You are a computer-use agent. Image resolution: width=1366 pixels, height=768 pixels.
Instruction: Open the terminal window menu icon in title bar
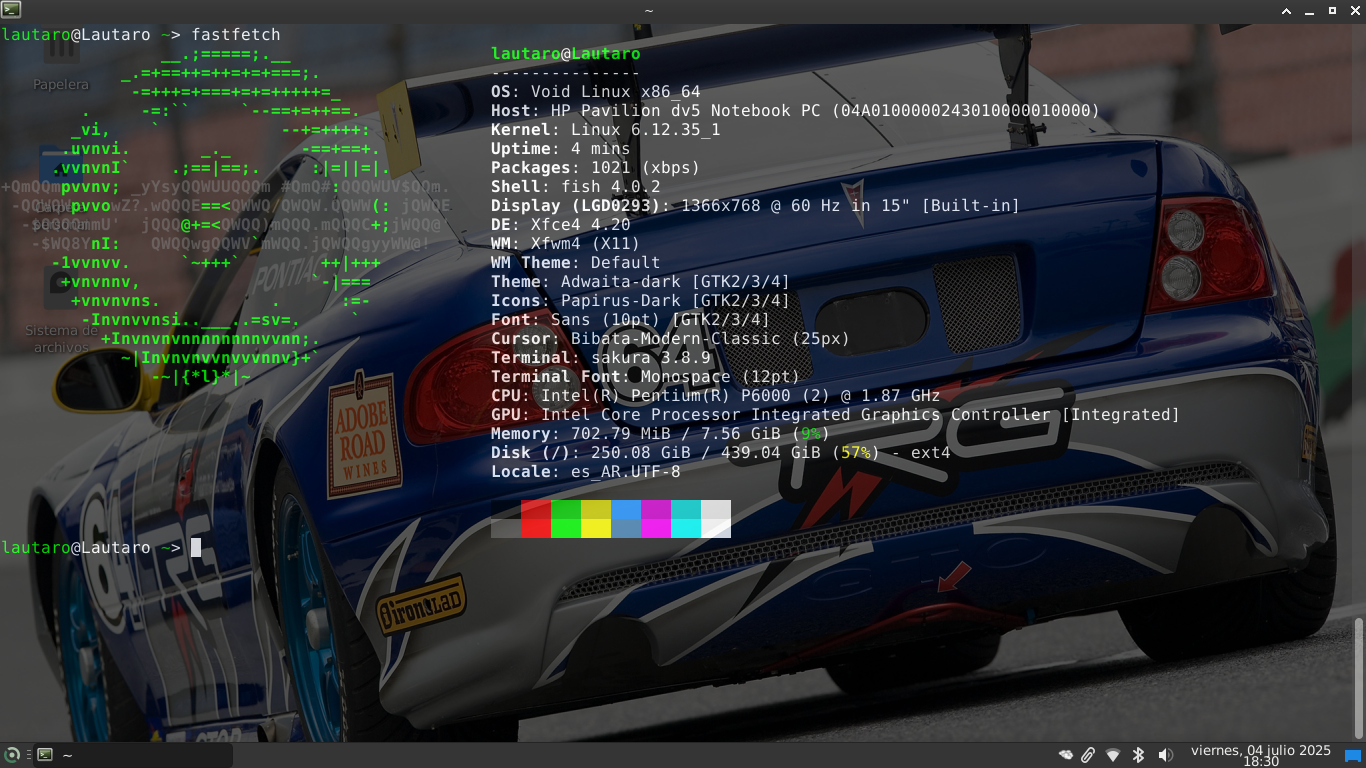pos(10,10)
